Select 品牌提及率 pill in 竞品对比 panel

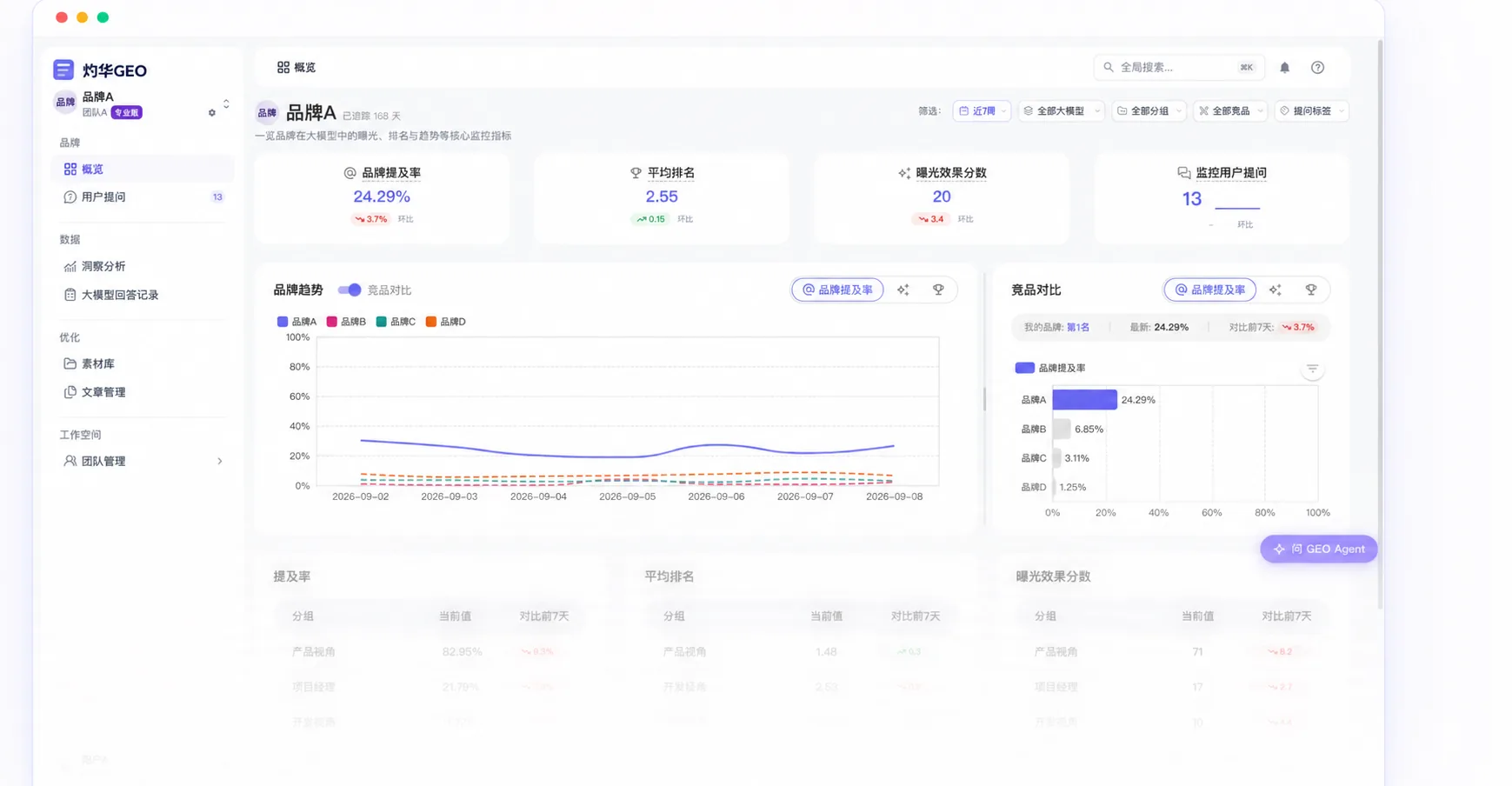[x=1209, y=290]
